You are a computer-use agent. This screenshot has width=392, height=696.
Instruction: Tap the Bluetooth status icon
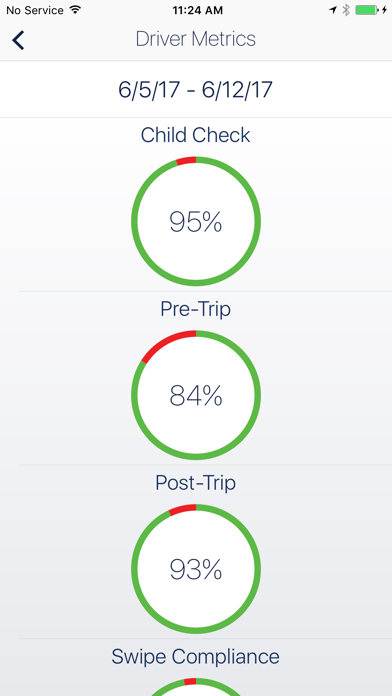tap(346, 10)
